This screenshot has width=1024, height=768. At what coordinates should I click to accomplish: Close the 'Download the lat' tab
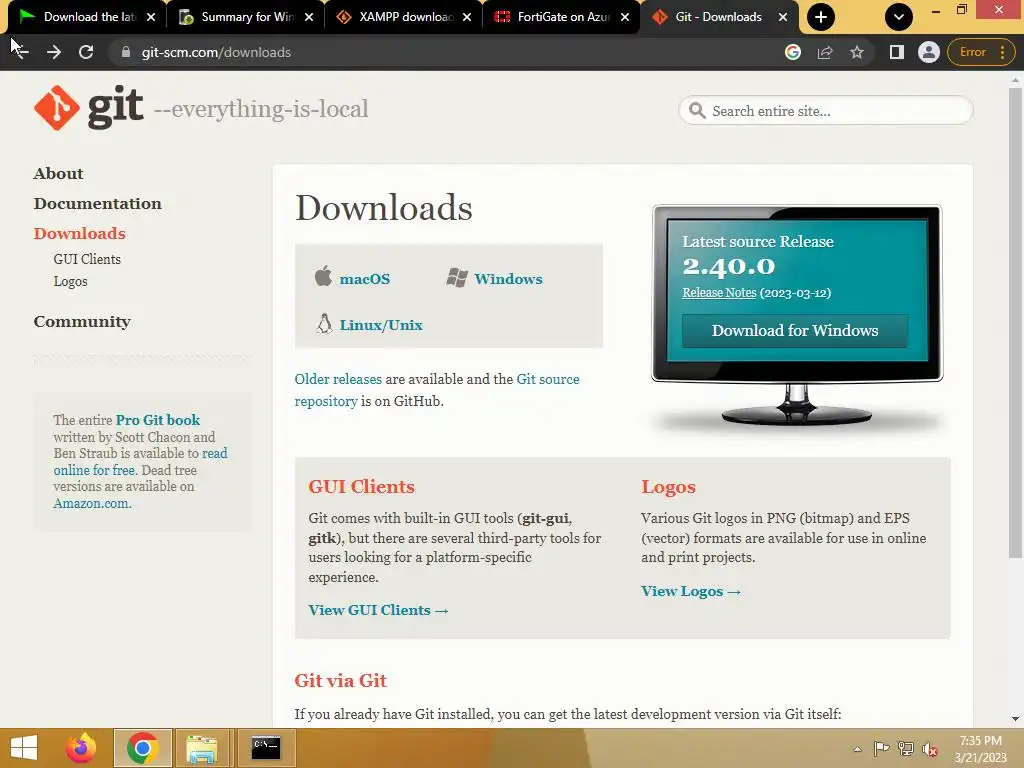pos(151,17)
